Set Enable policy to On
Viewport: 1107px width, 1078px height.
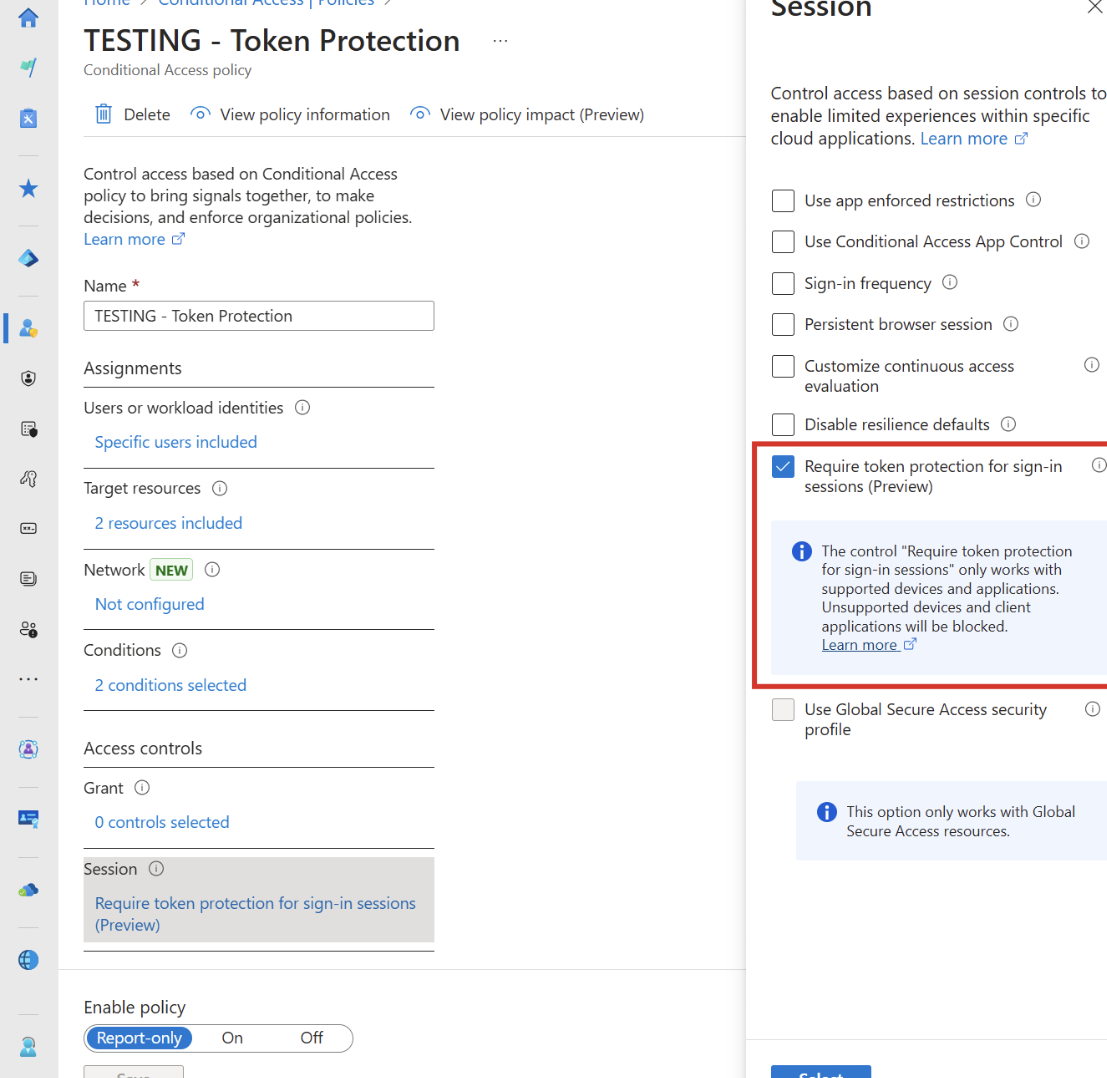point(232,1038)
